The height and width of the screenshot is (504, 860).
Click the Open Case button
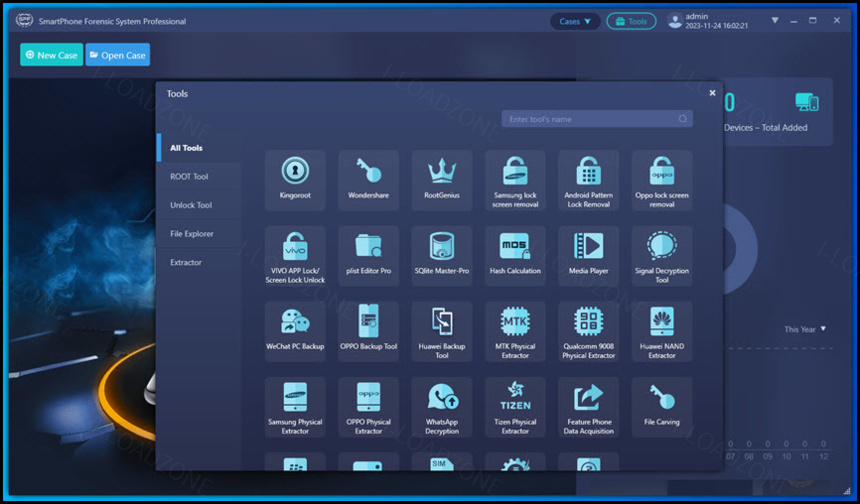(x=117, y=55)
